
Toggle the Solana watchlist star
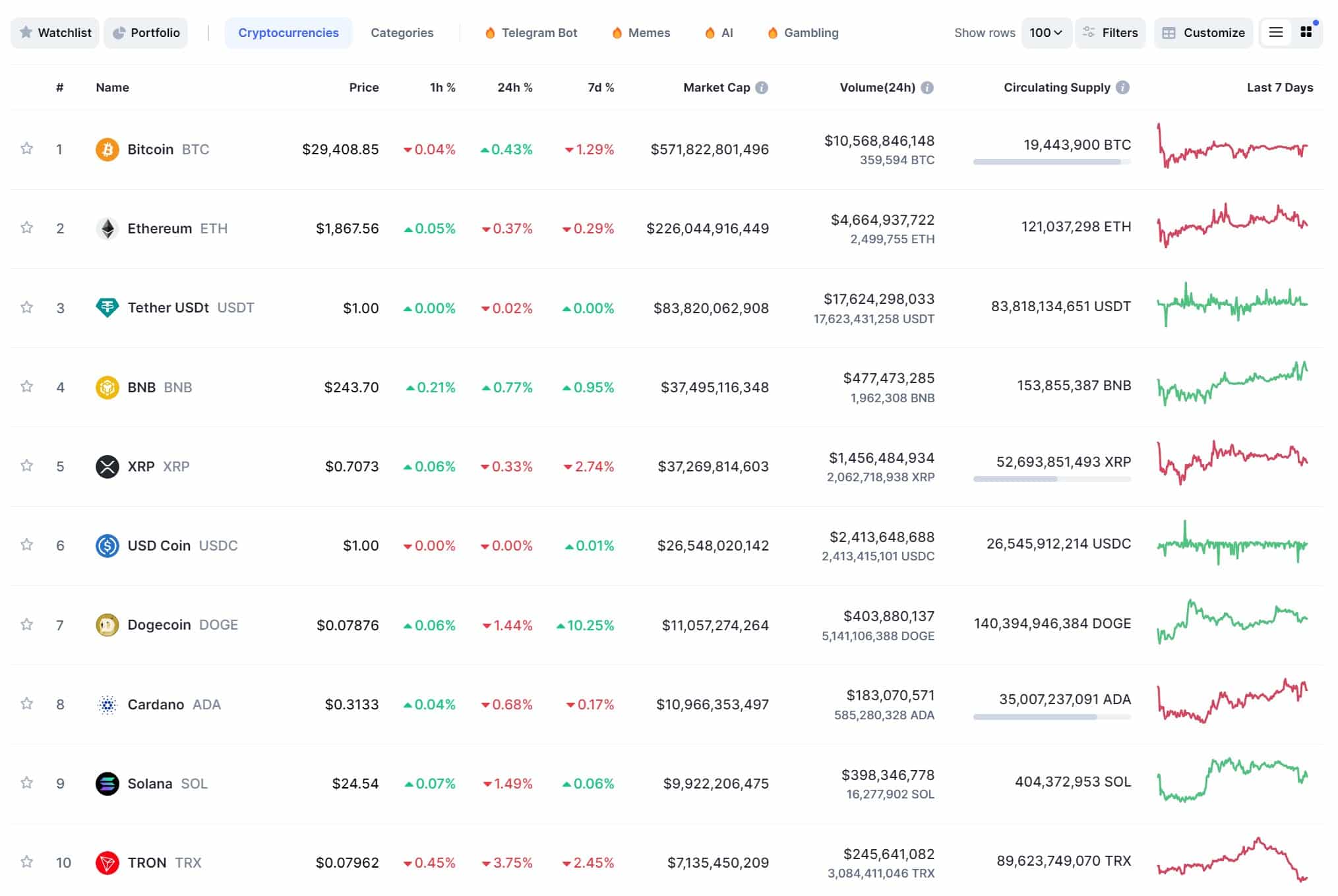click(27, 783)
